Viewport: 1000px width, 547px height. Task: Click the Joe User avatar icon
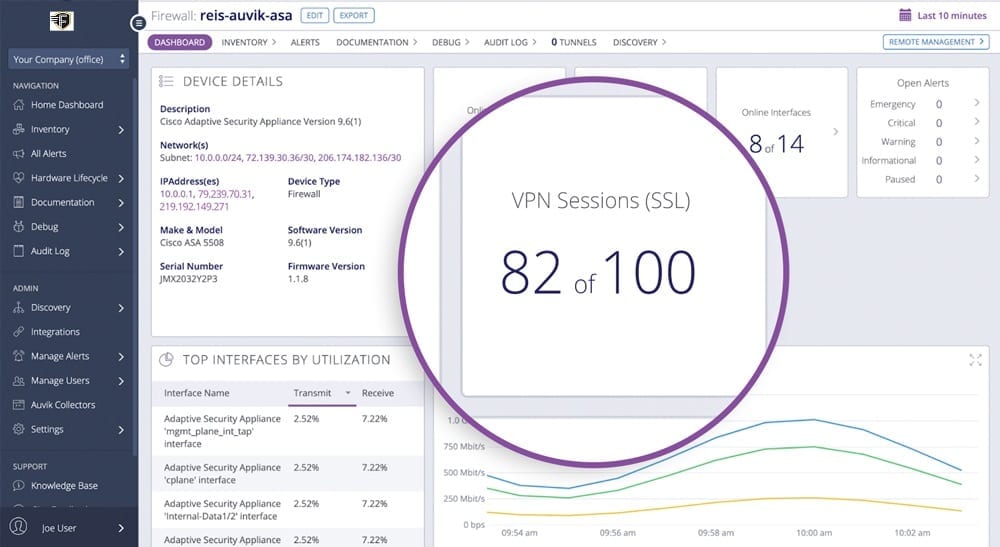click(18, 527)
